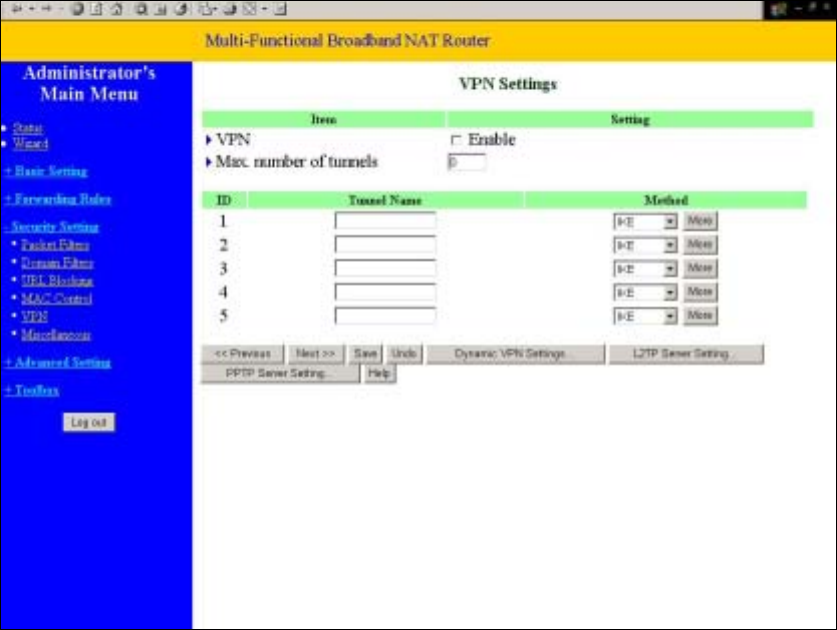Viewport: 837px width, 630px height.
Task: Click More button for tunnel ID 3
Action: 700,268
